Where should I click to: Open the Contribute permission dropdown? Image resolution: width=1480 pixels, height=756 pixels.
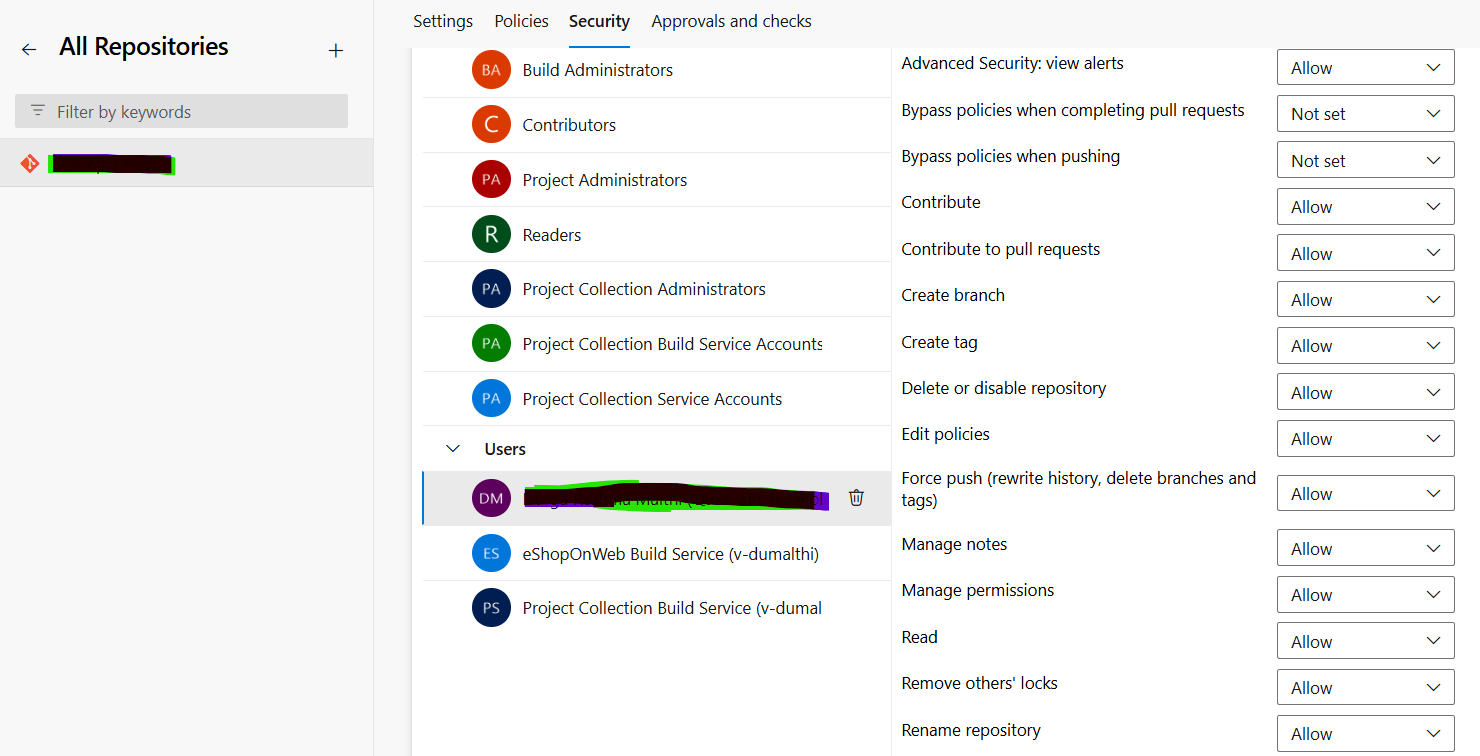pyautogui.click(x=1365, y=206)
